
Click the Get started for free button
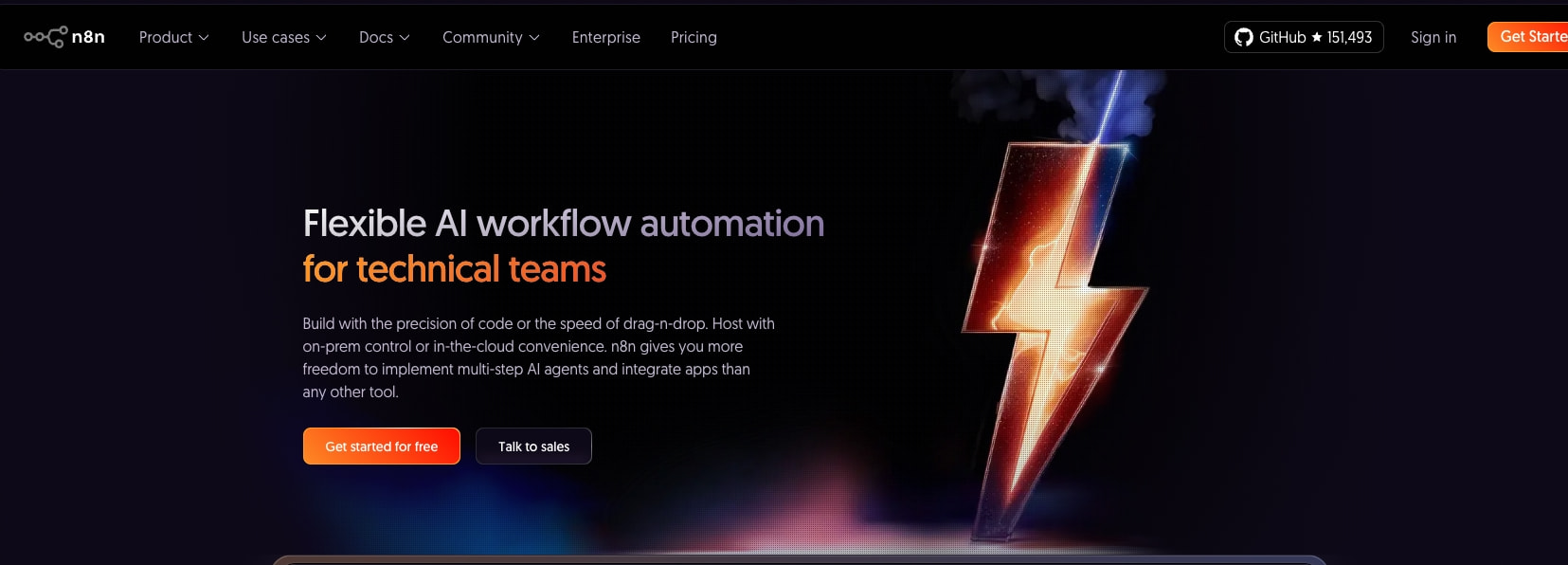tap(382, 447)
